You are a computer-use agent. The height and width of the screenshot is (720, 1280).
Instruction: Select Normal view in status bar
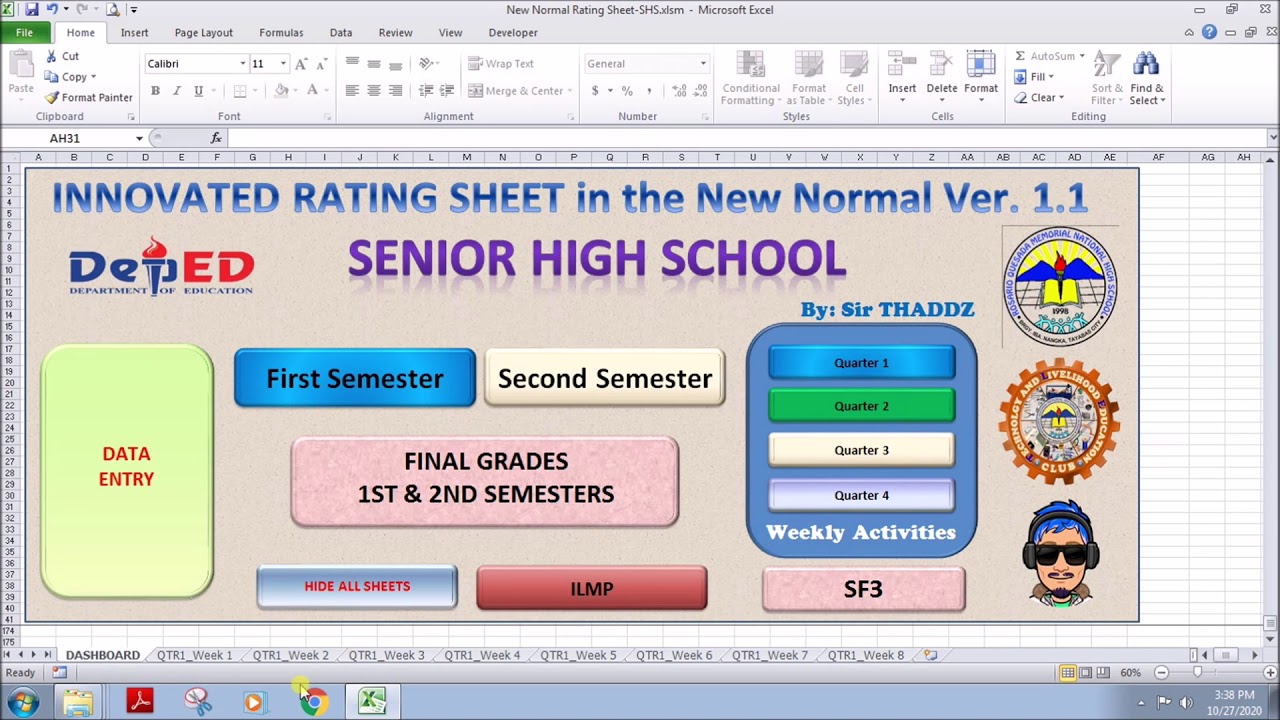click(x=1068, y=673)
